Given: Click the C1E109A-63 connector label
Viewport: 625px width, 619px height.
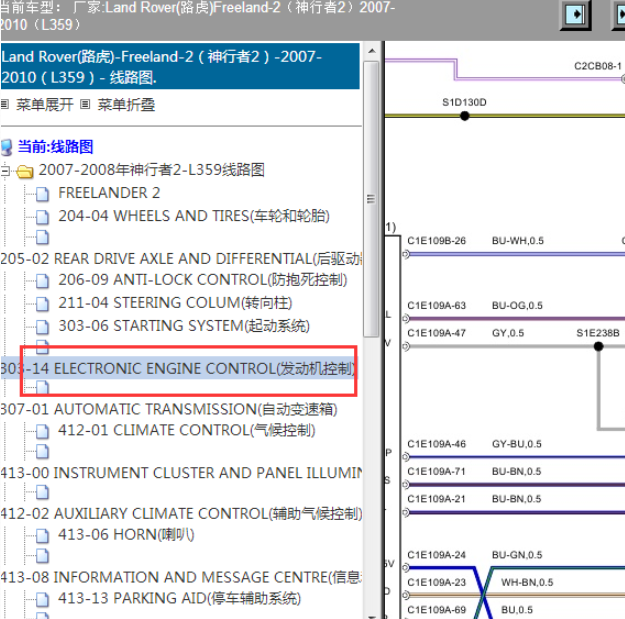Looking at the screenshot, I should pos(436,306).
